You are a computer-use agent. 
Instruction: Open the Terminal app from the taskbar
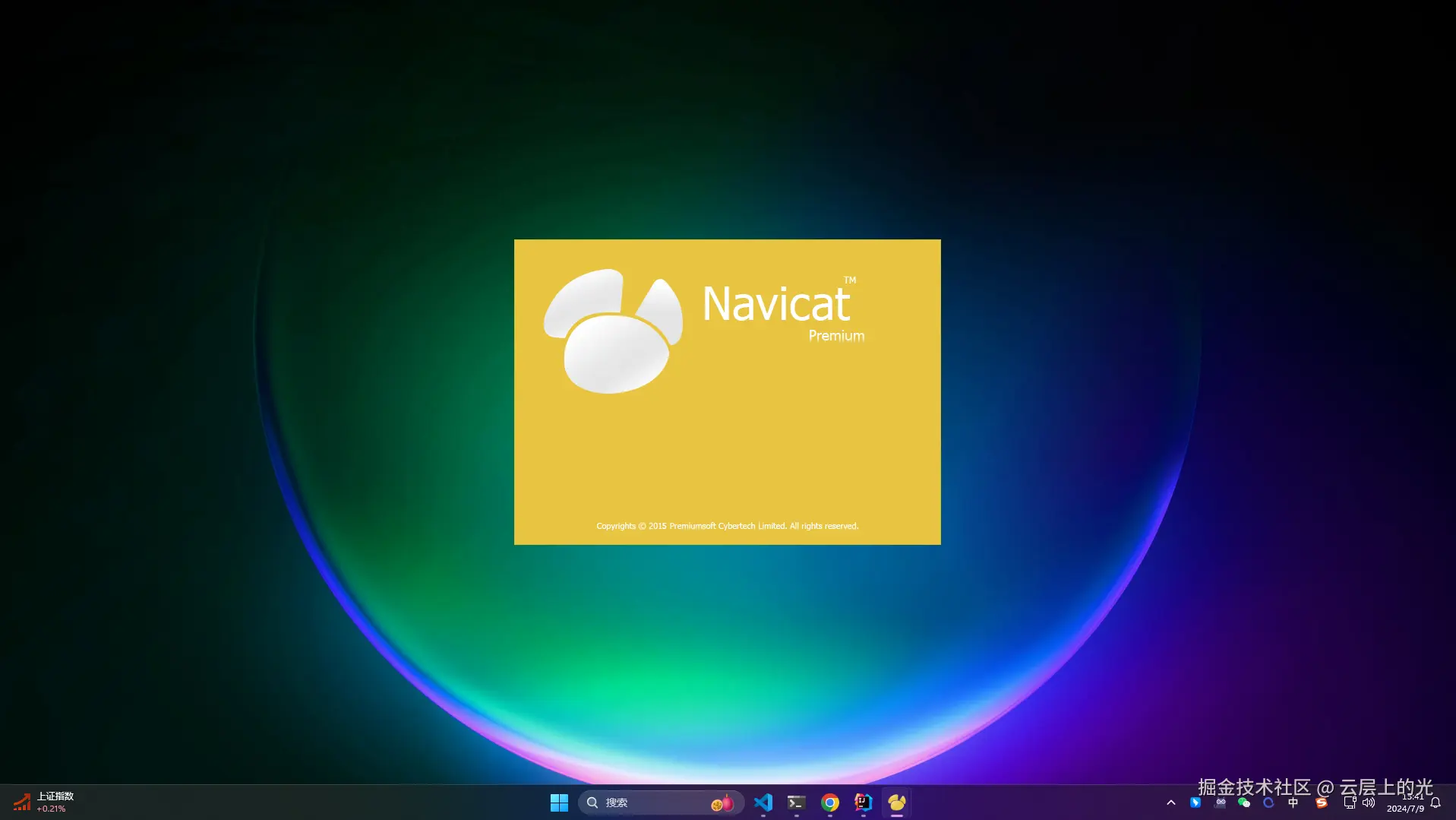[x=796, y=803]
